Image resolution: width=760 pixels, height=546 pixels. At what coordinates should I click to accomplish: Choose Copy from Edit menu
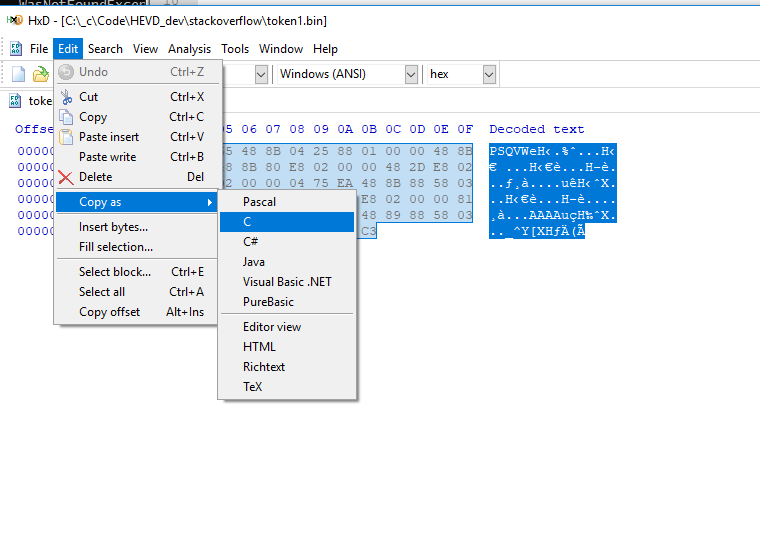138,117
